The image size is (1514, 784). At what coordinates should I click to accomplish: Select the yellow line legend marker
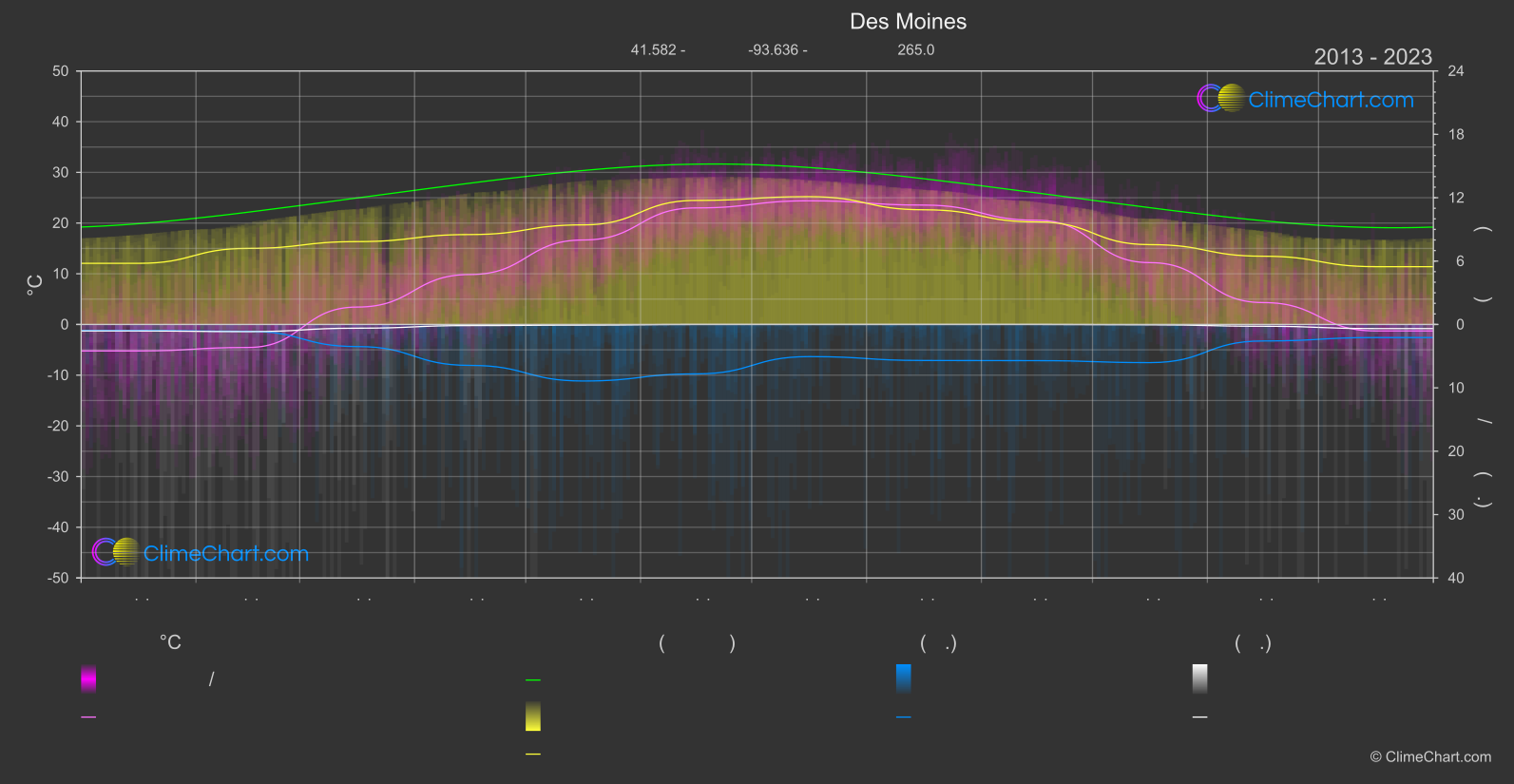tap(533, 755)
